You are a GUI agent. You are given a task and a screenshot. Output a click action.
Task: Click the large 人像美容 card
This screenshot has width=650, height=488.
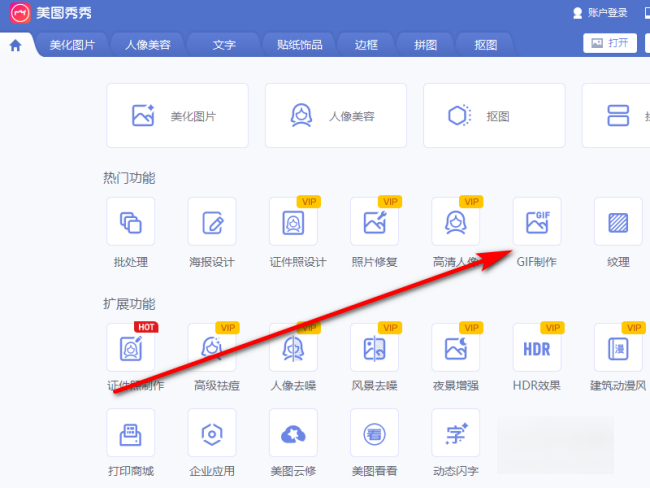click(335, 116)
